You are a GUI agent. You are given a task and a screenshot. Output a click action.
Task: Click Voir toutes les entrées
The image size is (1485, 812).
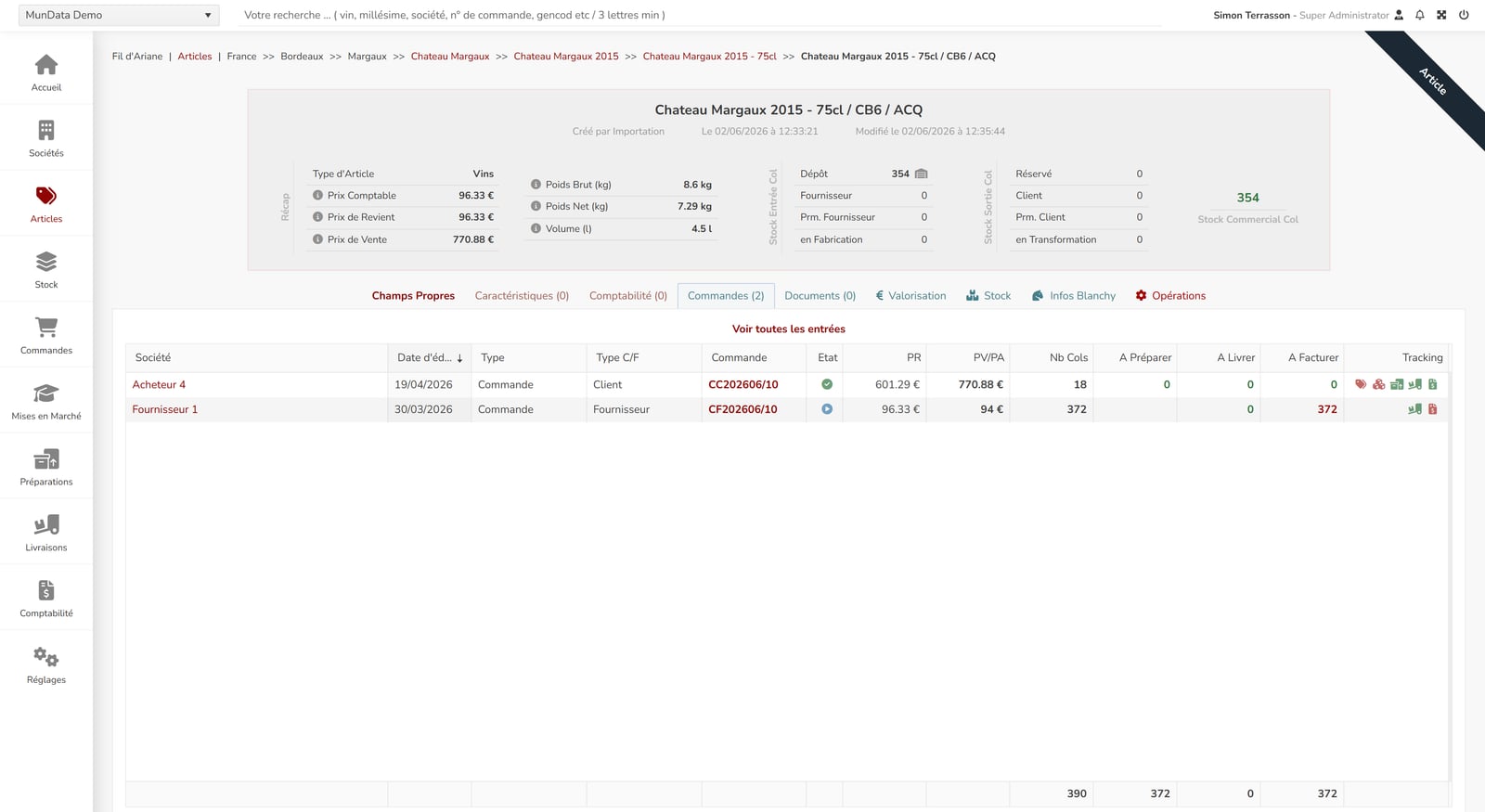coord(789,329)
